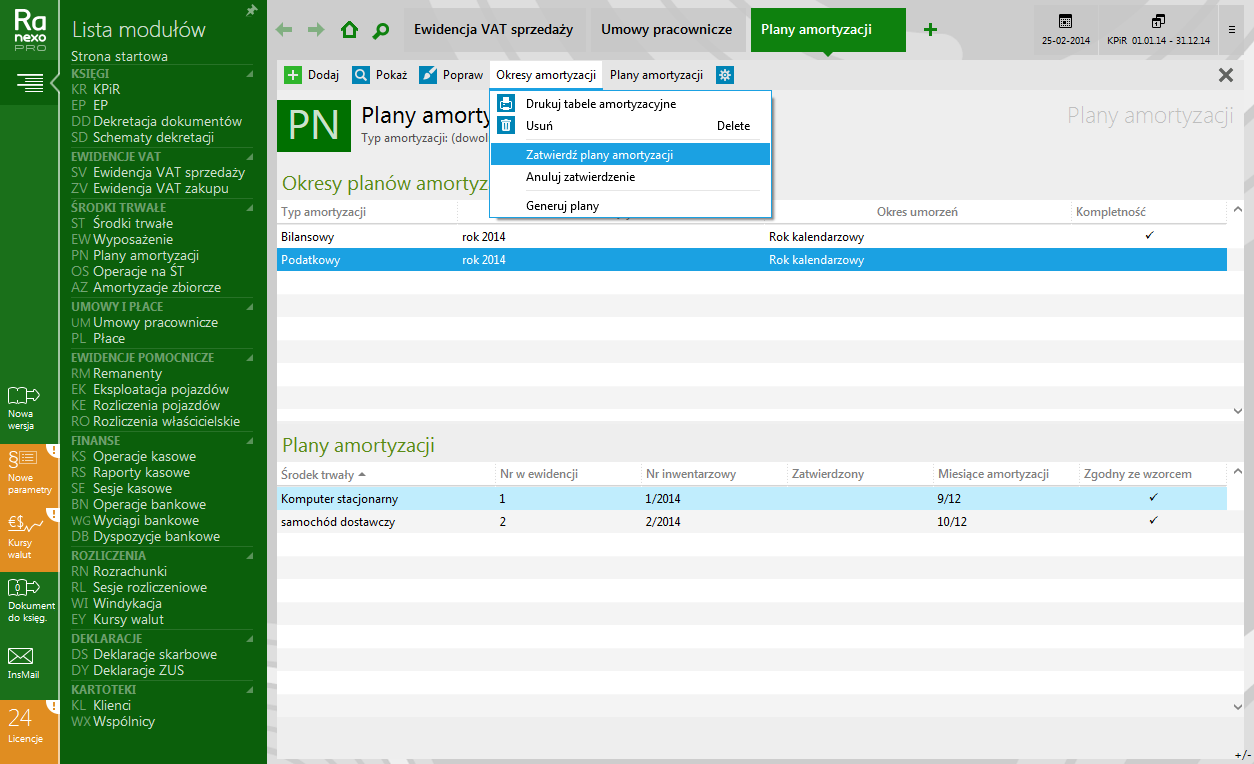Click the Dodaj button
The image size is (1254, 764).
pos(312,75)
